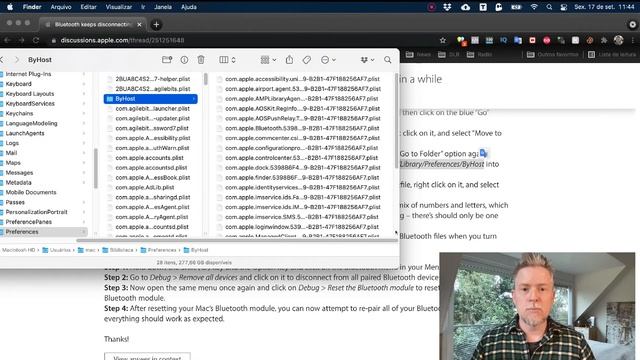
Task: Select the com.apple.controlcenter ByHost plist file
Action: [302, 158]
